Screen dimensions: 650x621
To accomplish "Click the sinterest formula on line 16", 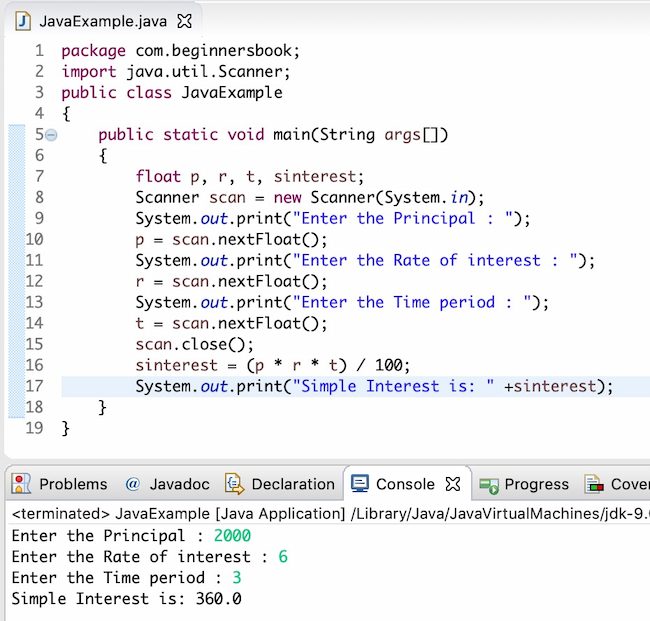I will coord(272,365).
